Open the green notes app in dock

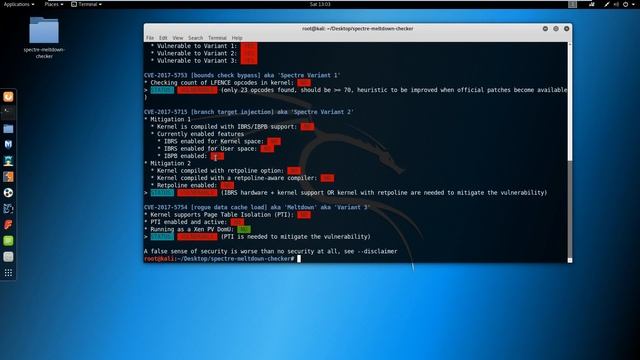point(8,241)
